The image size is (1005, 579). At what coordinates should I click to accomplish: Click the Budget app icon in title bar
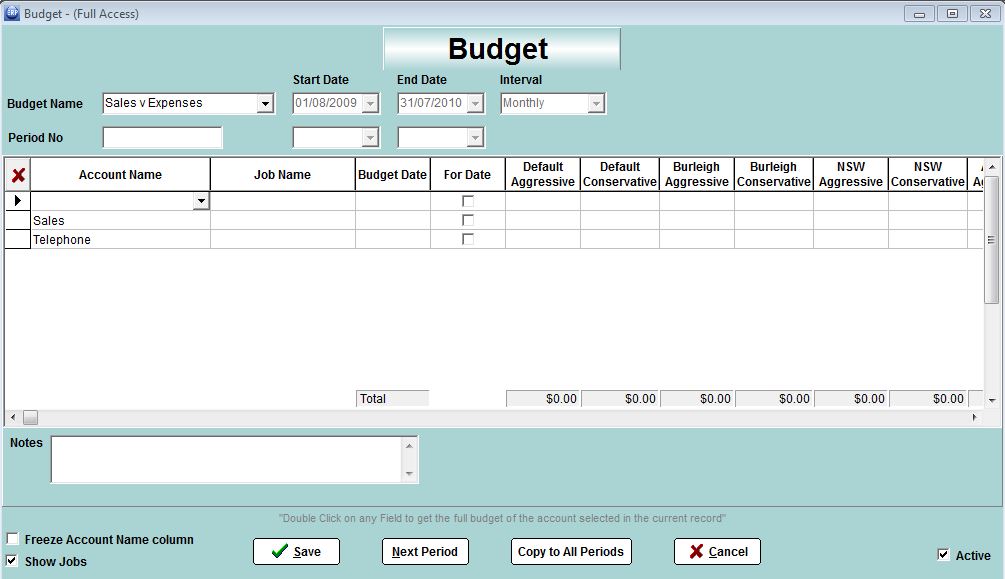point(12,14)
